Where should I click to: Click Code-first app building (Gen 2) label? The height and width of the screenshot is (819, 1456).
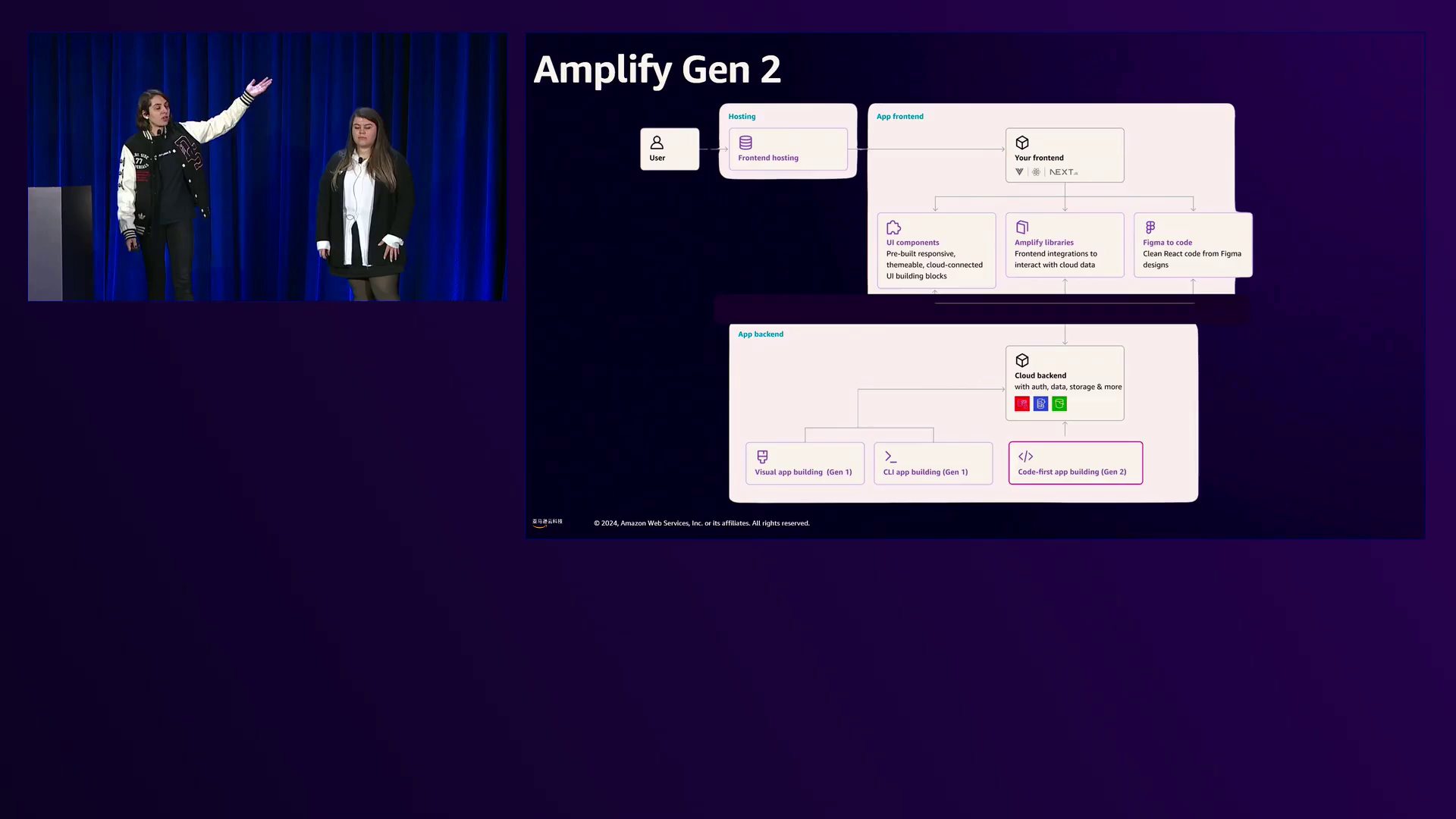[1072, 472]
